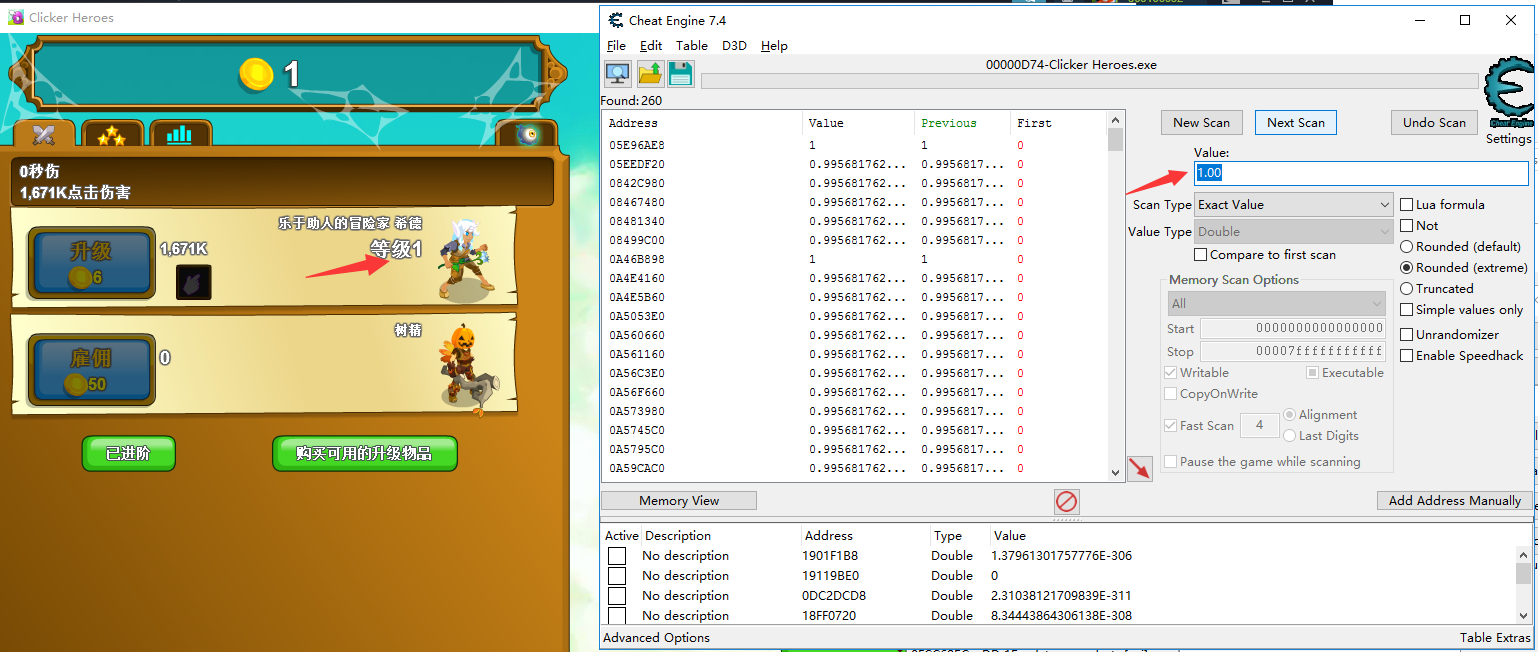
Task: Check Compare to first scan
Action: point(1201,254)
